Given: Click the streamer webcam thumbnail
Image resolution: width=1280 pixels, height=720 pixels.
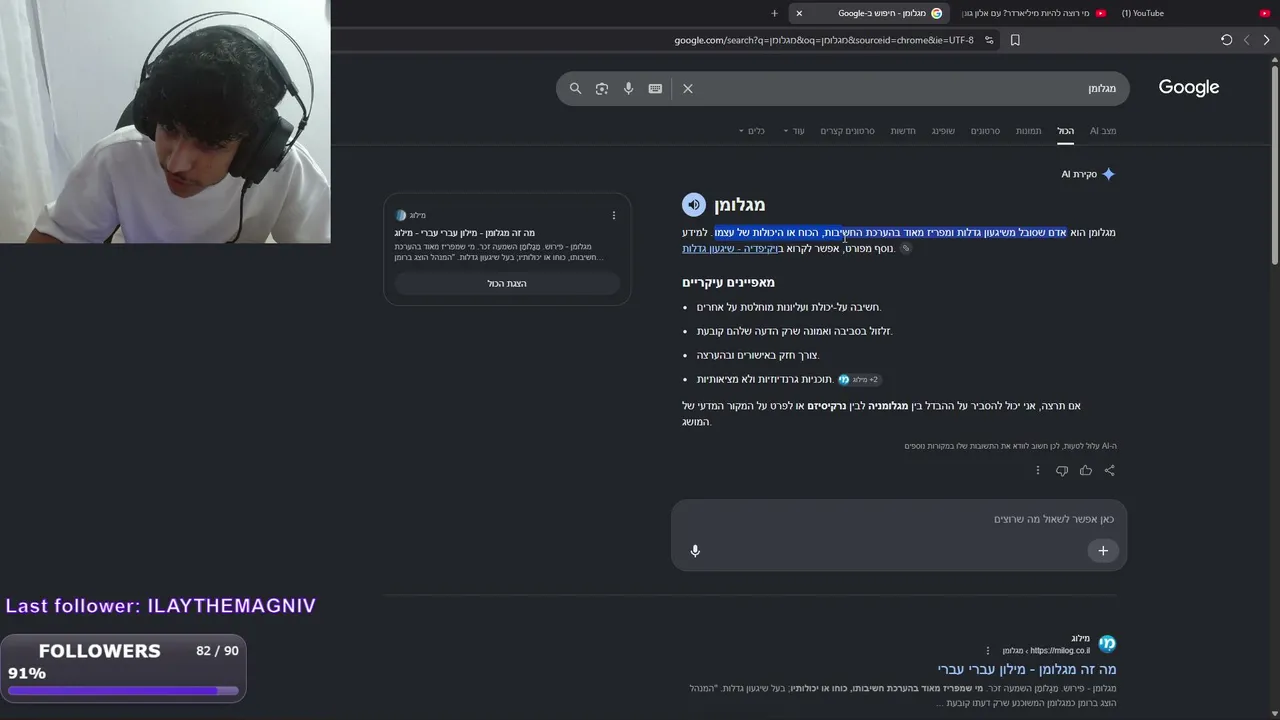Looking at the screenshot, I should pyautogui.click(x=165, y=121).
